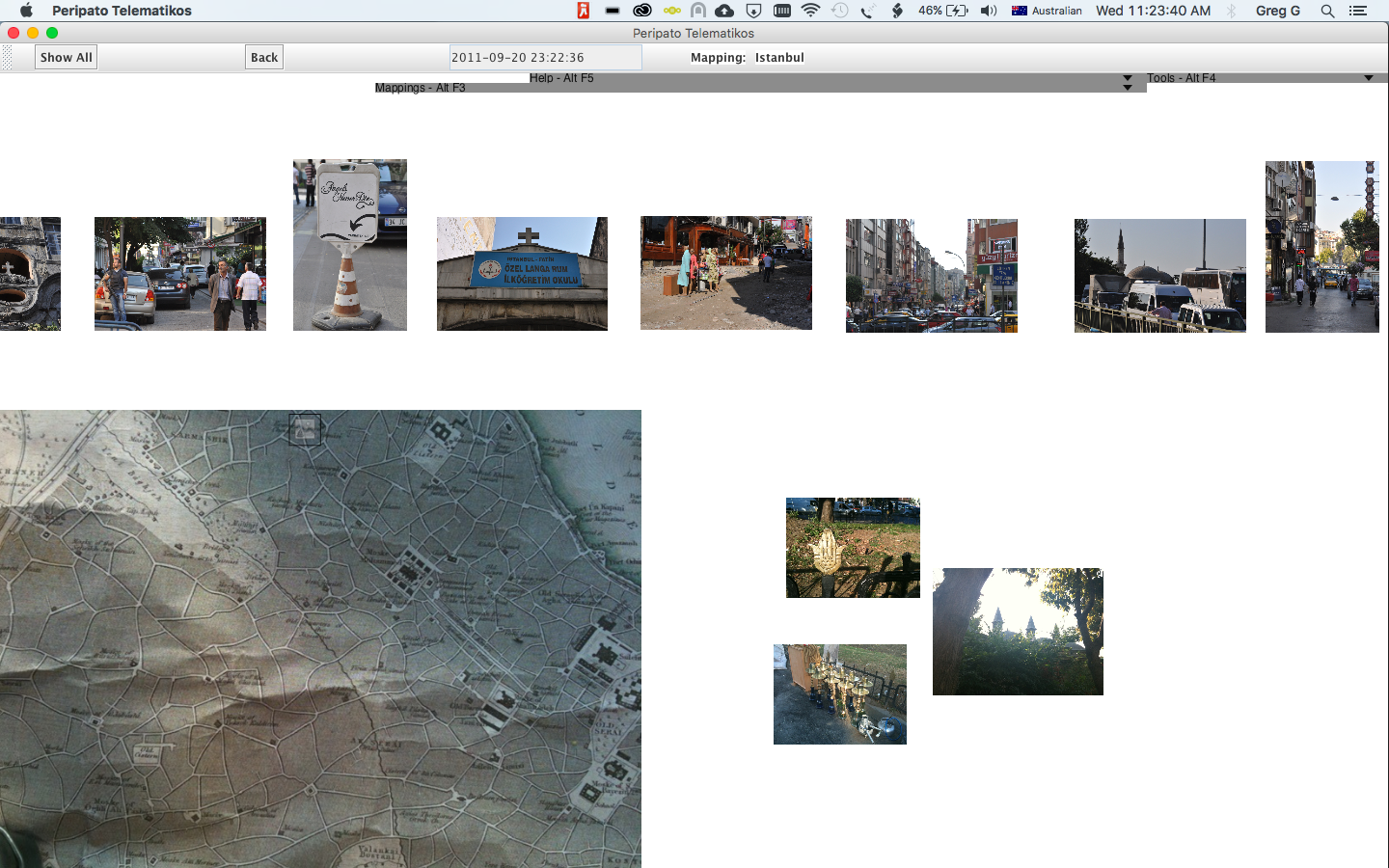This screenshot has width=1389, height=868.
Task: Open the Help - Alt F5 menu
Action: point(561,78)
